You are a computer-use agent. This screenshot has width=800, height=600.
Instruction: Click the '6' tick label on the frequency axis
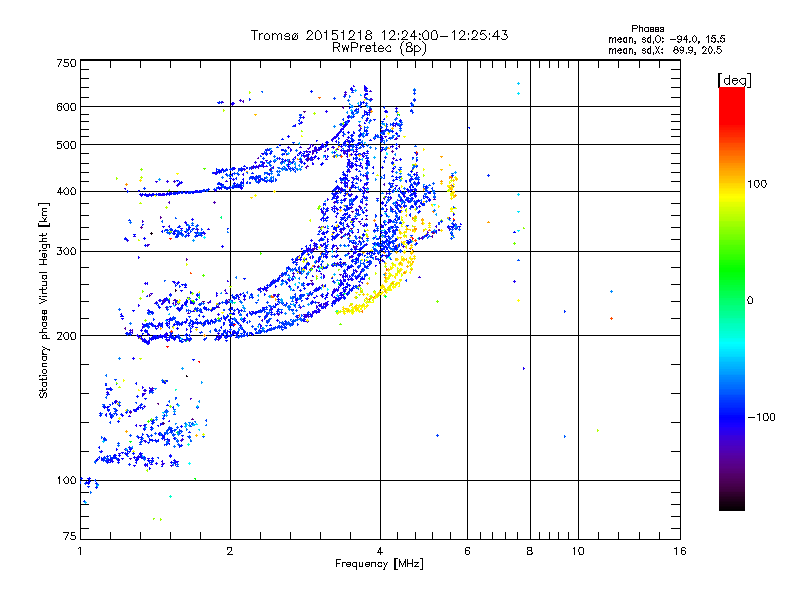tap(467, 551)
